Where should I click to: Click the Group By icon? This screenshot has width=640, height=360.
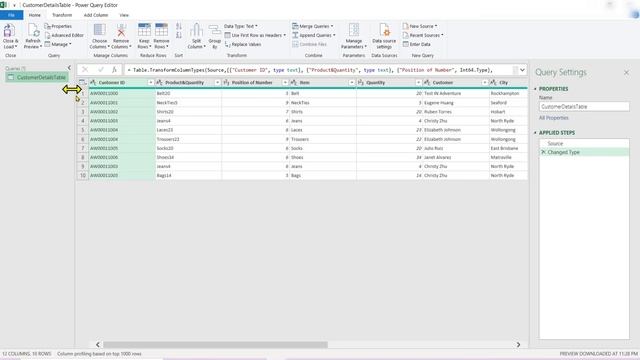[x=214, y=31]
